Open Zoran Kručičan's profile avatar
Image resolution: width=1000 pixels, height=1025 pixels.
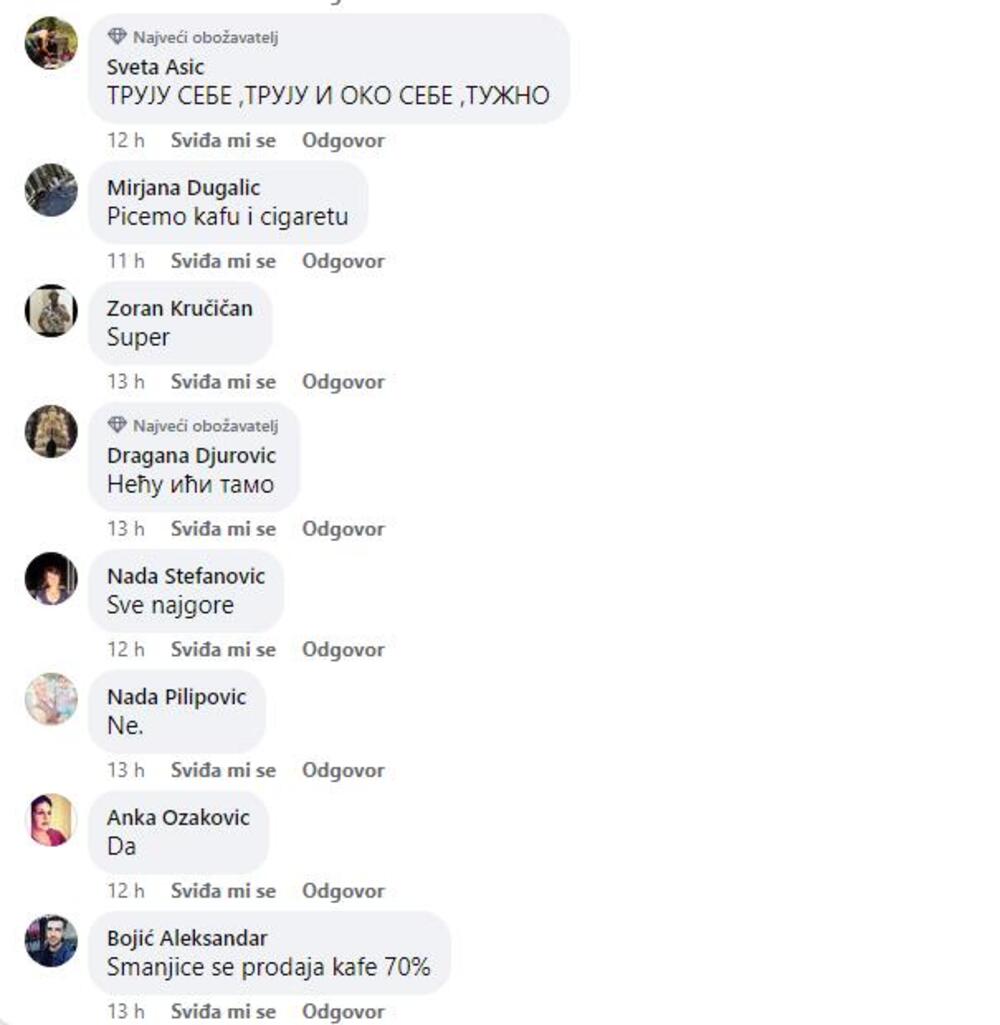click(51, 311)
